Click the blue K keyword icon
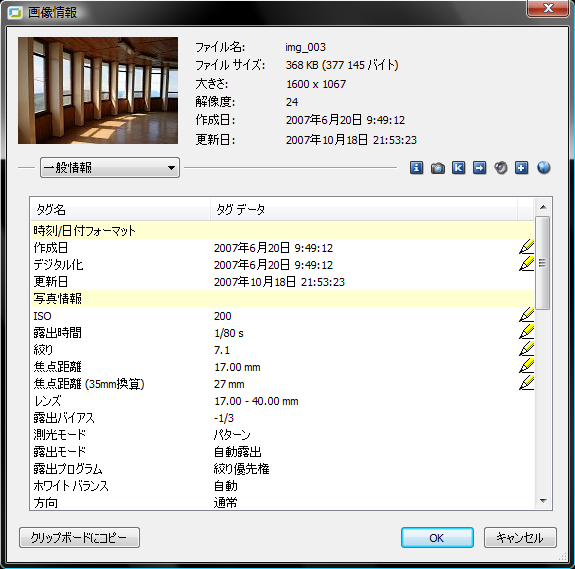The height and width of the screenshot is (569, 575). pos(458,168)
